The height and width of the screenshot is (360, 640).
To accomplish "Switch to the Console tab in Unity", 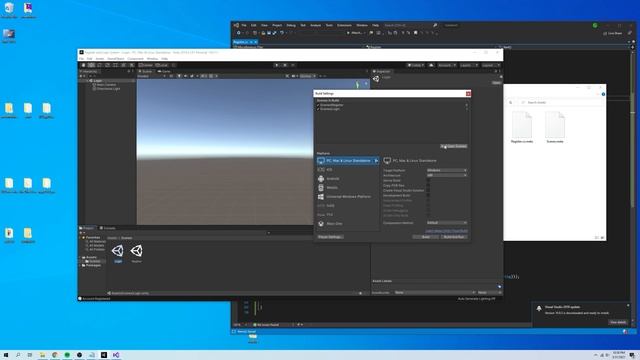I will [107, 228].
